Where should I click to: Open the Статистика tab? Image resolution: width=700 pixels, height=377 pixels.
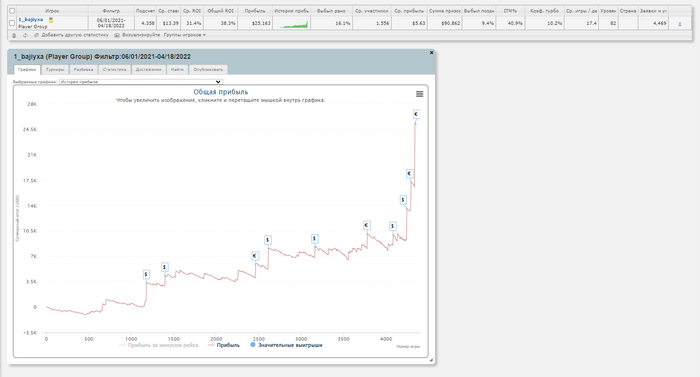115,70
